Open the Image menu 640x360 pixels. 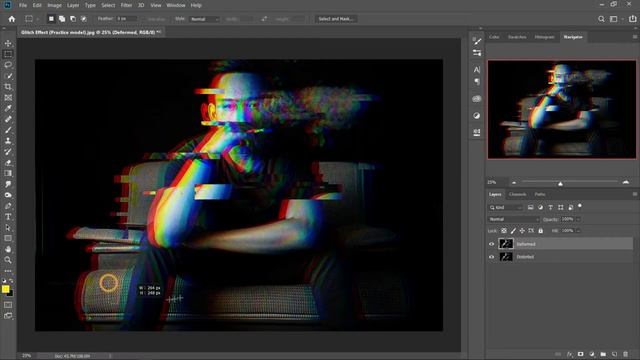tap(54, 5)
